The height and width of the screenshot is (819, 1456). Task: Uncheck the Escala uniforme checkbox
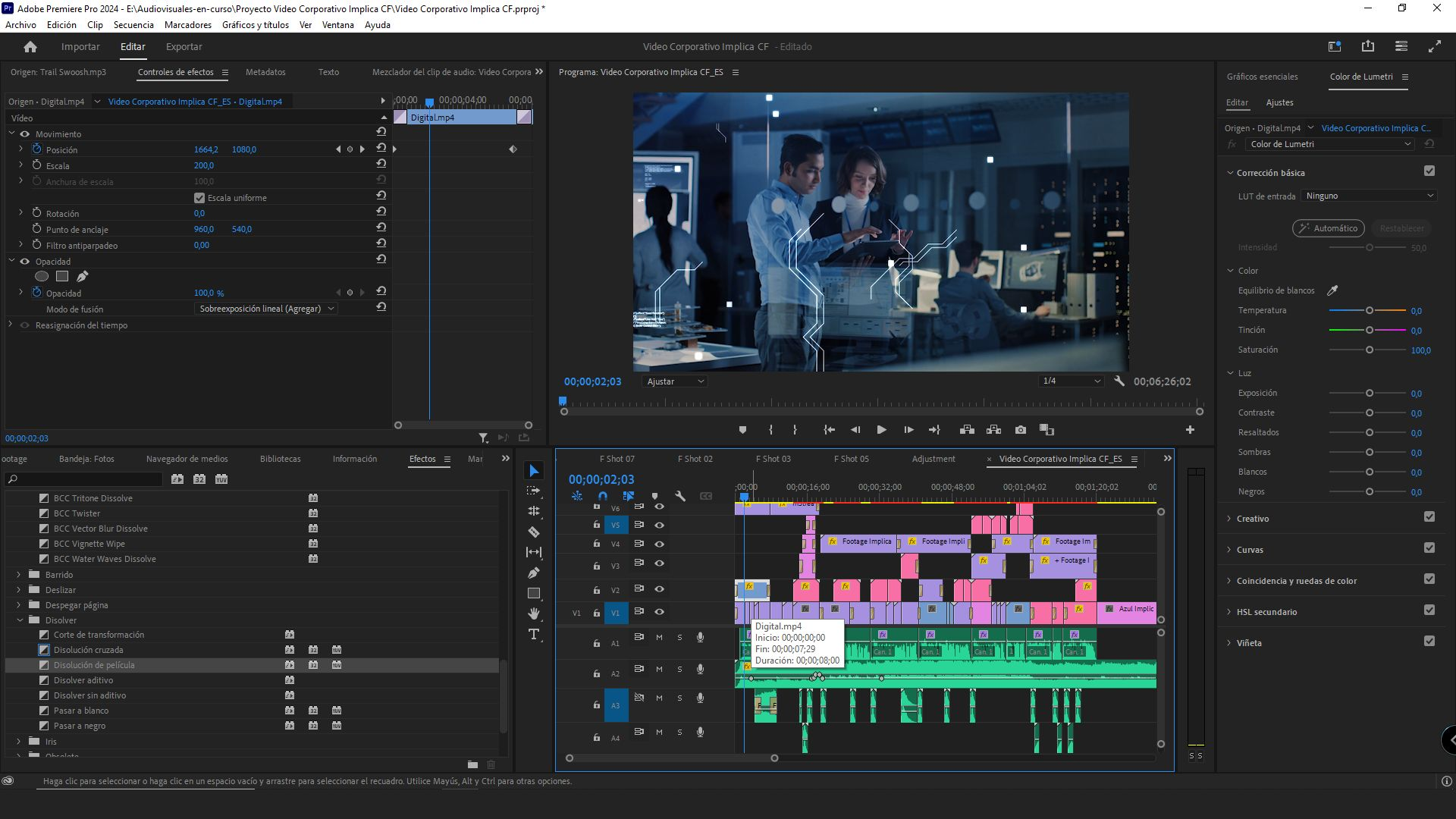tap(199, 198)
